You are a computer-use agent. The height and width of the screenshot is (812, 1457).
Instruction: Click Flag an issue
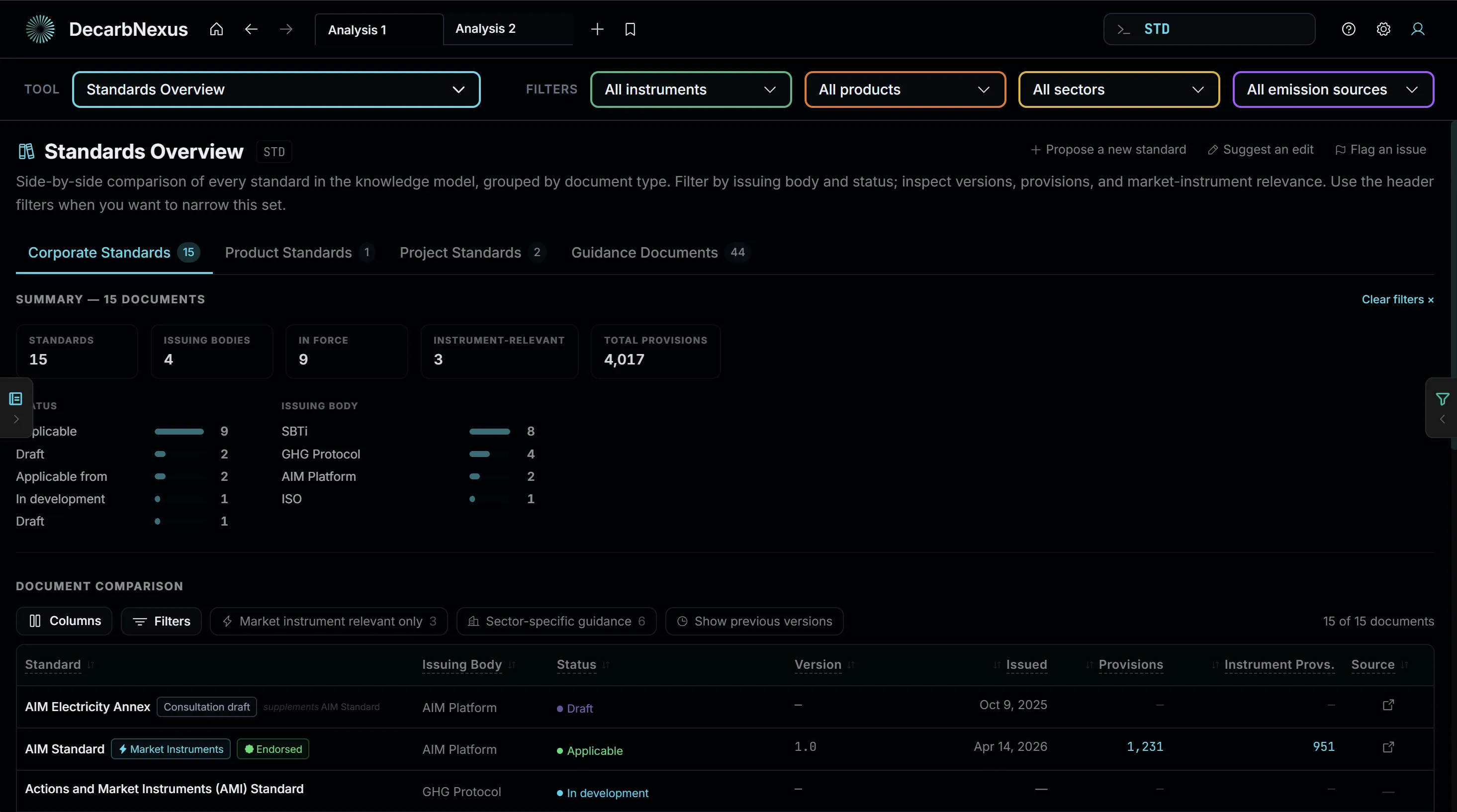(1380, 150)
